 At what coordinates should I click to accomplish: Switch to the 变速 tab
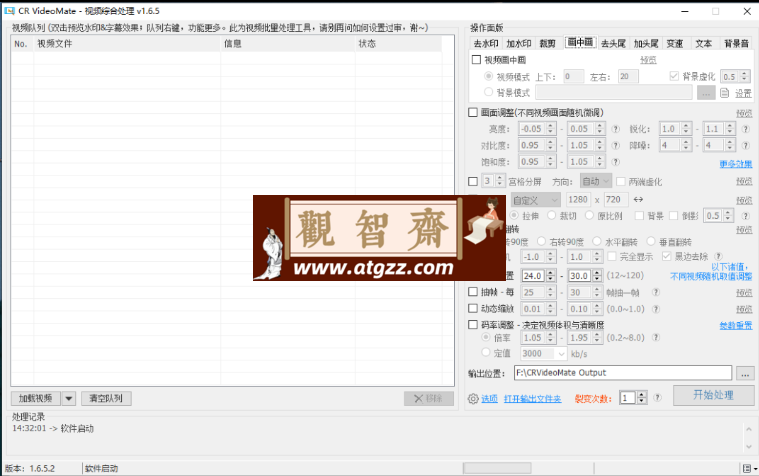tap(675, 44)
